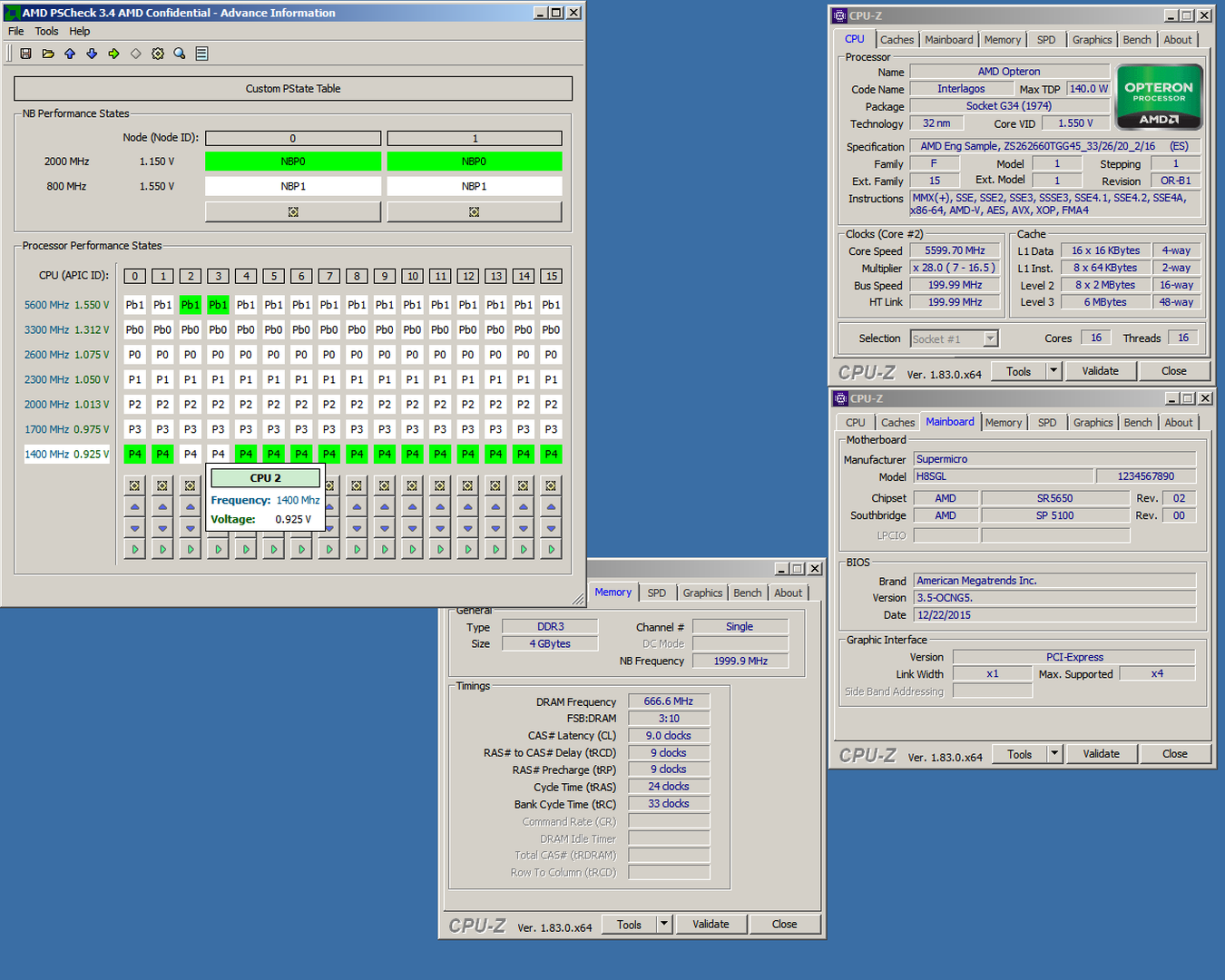Image resolution: width=1225 pixels, height=980 pixels.
Task: Click the gear icon in CPU 15 column
Action: coord(551,485)
